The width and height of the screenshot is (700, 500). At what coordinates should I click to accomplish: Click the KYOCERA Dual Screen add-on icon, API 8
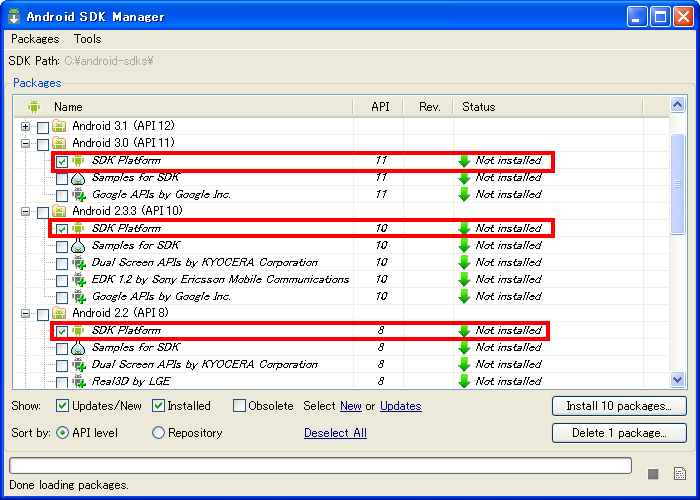79,365
